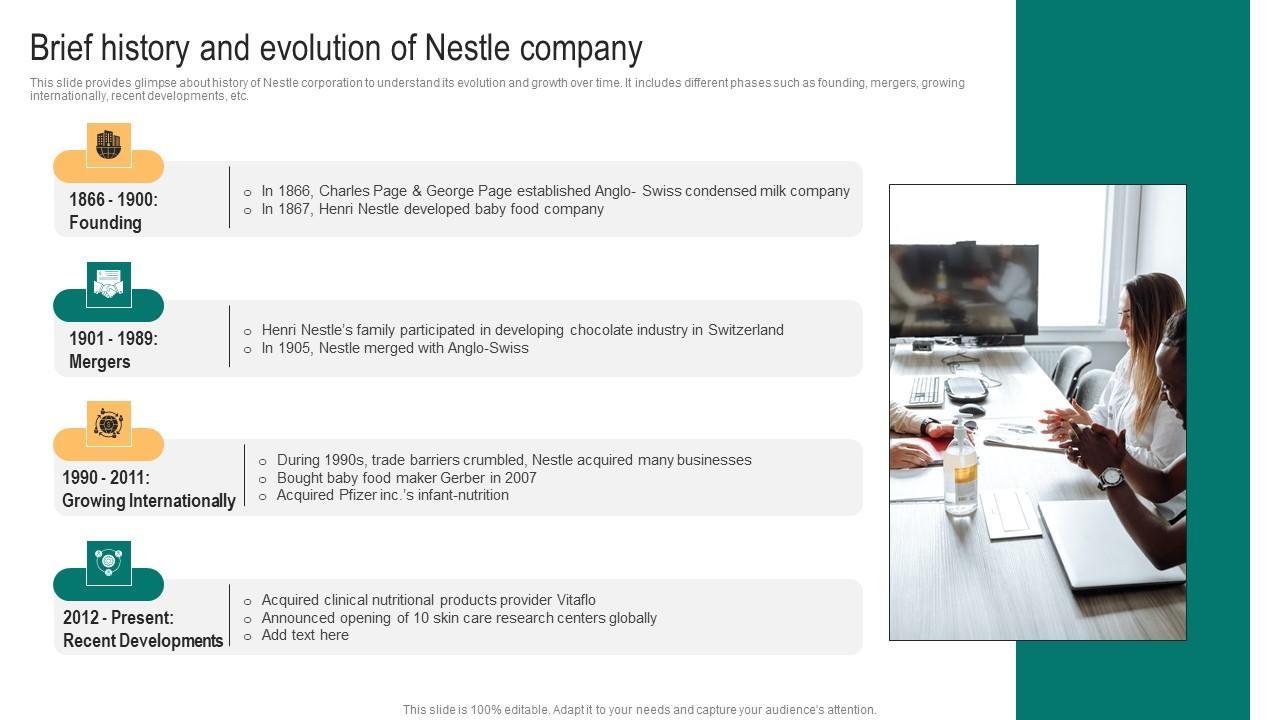Click the network icon above Recent Developments
This screenshot has width=1280, height=720.
click(108, 563)
